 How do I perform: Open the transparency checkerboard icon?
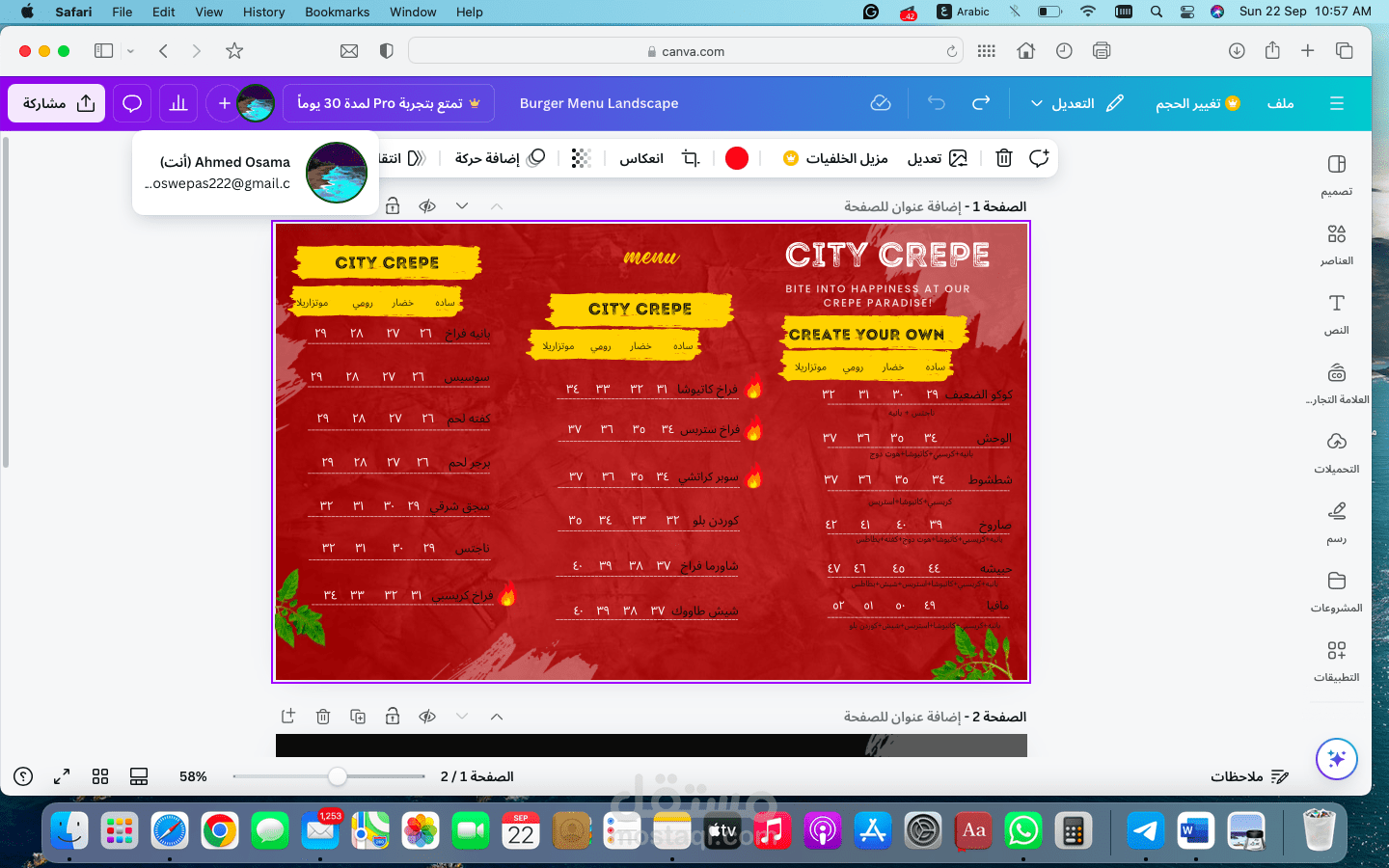point(581,158)
